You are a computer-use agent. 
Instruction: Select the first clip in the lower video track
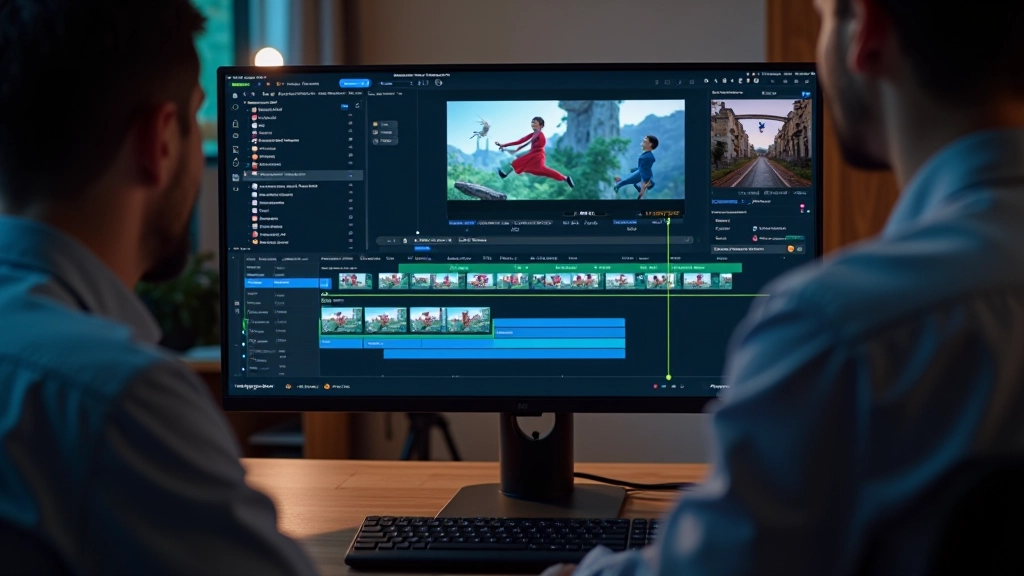tap(342, 320)
